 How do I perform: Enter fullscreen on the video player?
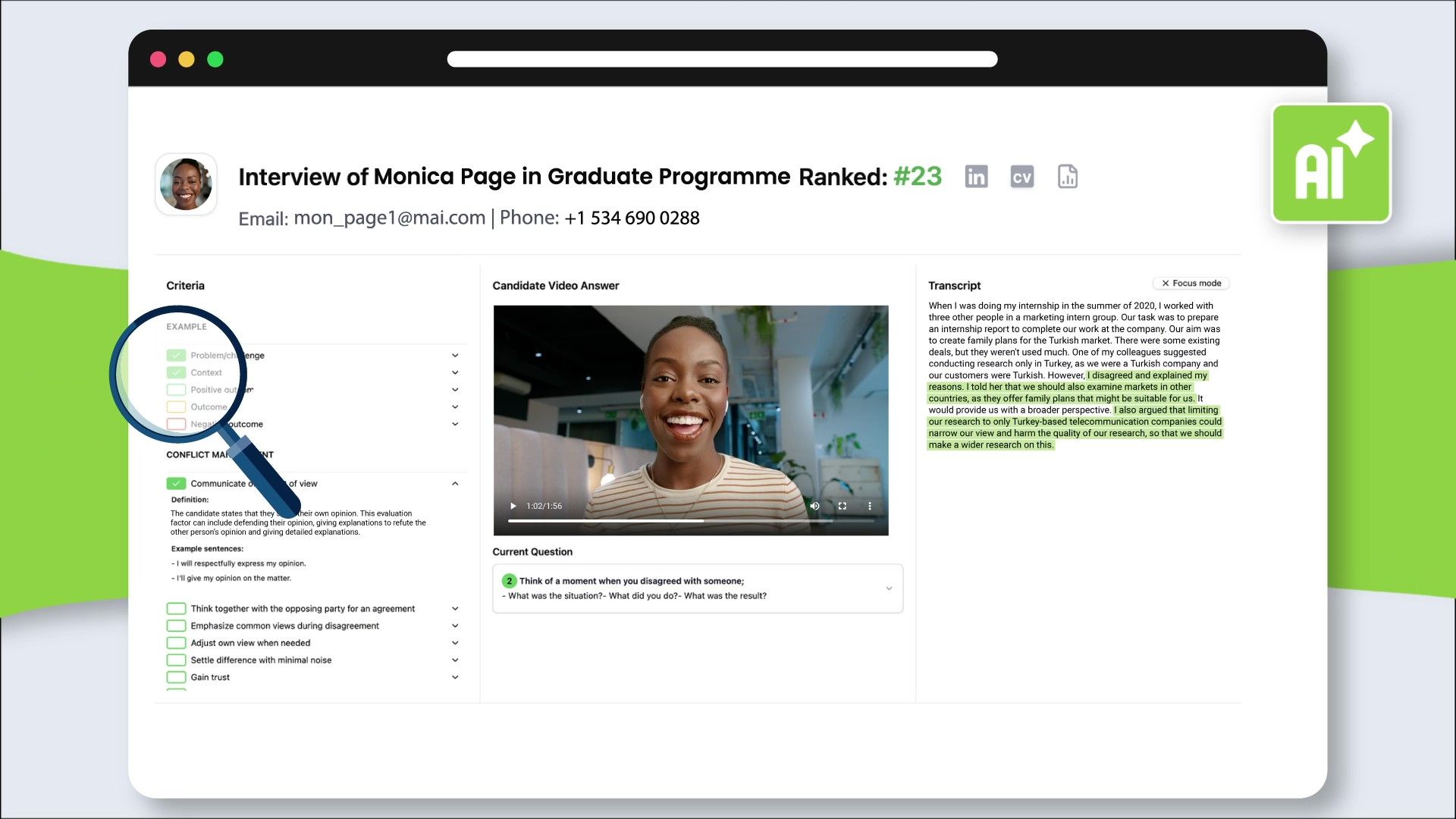pos(842,506)
